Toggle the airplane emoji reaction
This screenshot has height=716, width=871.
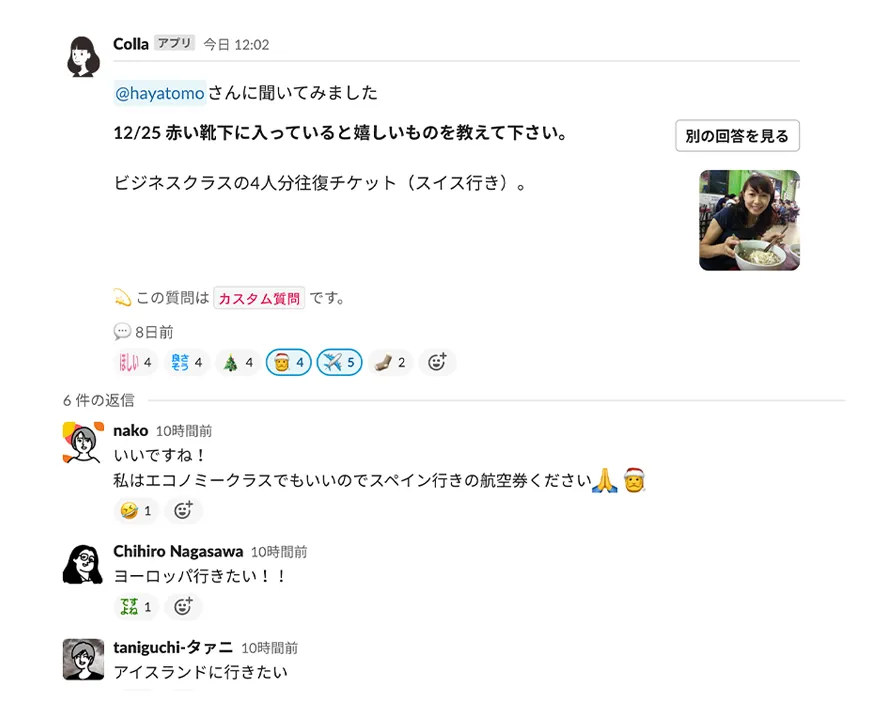click(339, 363)
